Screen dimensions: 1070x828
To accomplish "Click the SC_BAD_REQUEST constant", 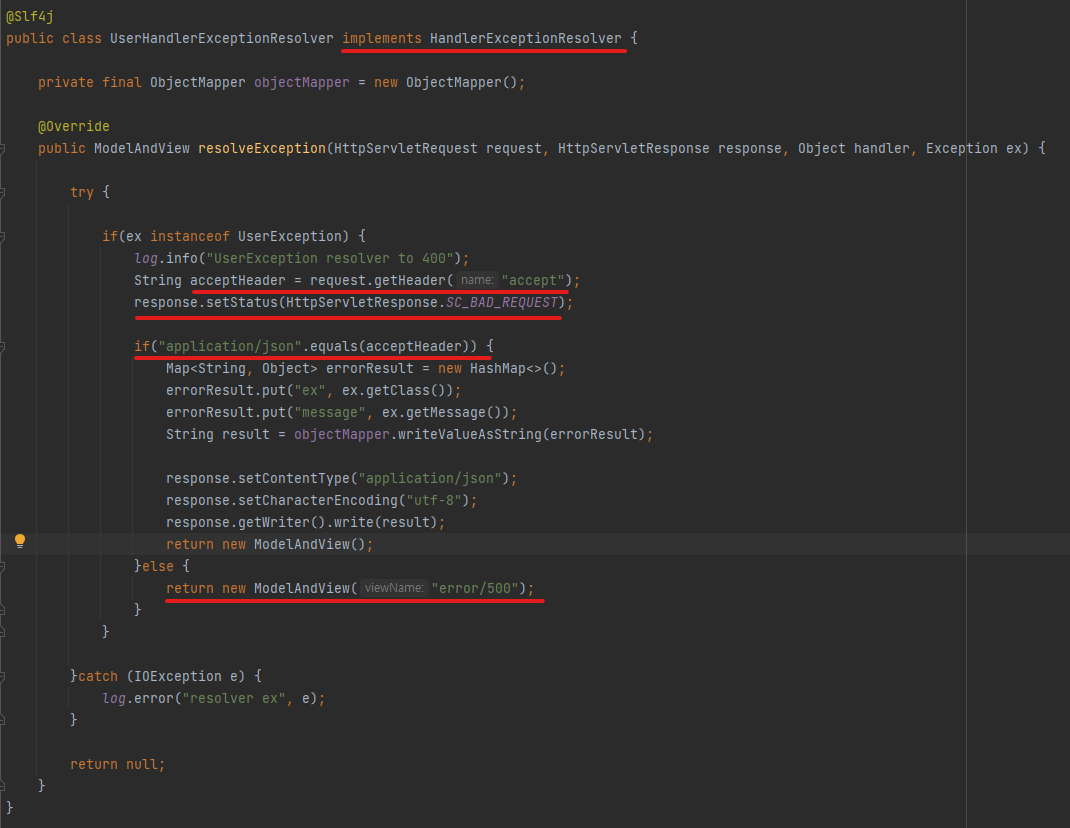I will 502,302.
